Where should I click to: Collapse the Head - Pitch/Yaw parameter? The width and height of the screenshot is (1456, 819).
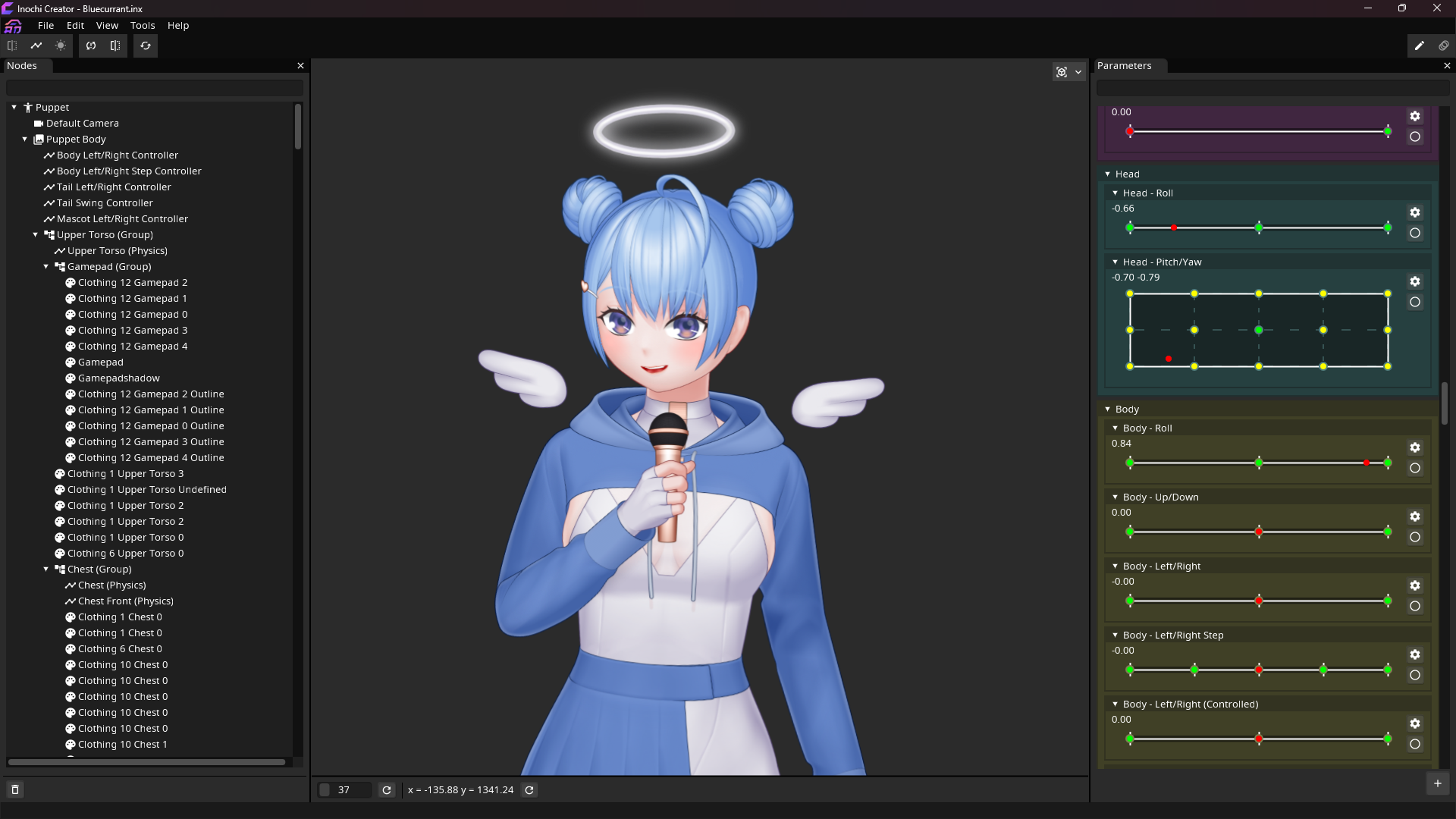1115,262
